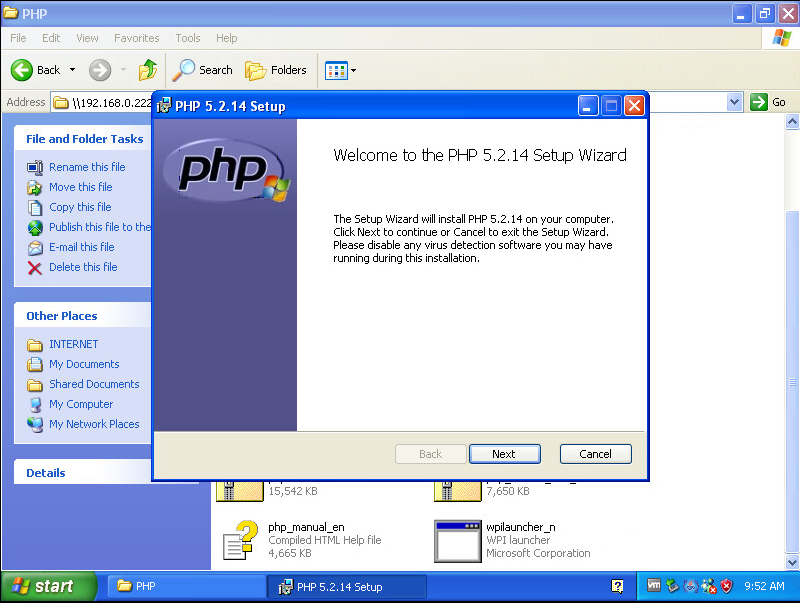Click the clock showing 9:52 AM
This screenshot has width=800, height=603.
(x=764, y=586)
